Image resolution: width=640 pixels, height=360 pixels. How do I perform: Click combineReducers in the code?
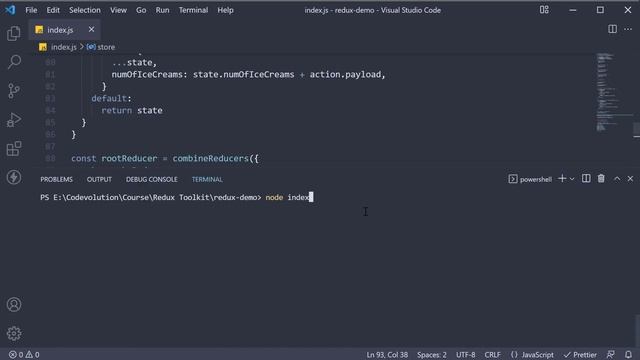click(x=210, y=158)
